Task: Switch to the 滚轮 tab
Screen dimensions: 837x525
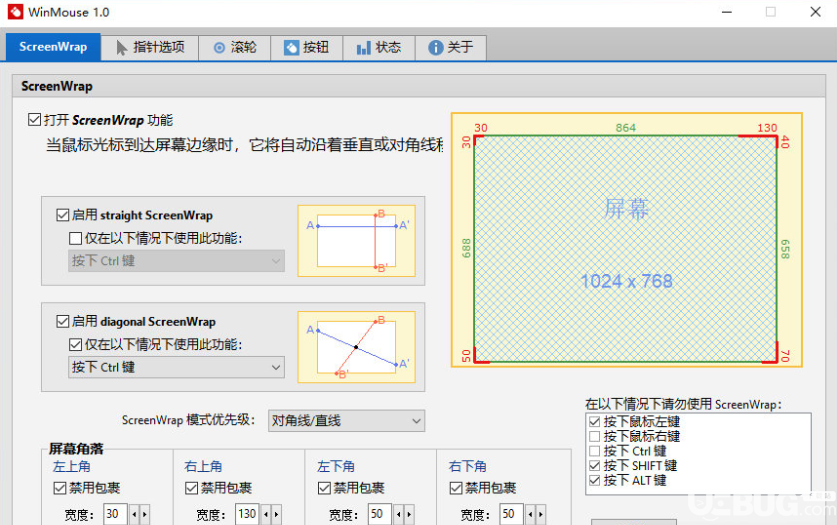Action: 235,47
